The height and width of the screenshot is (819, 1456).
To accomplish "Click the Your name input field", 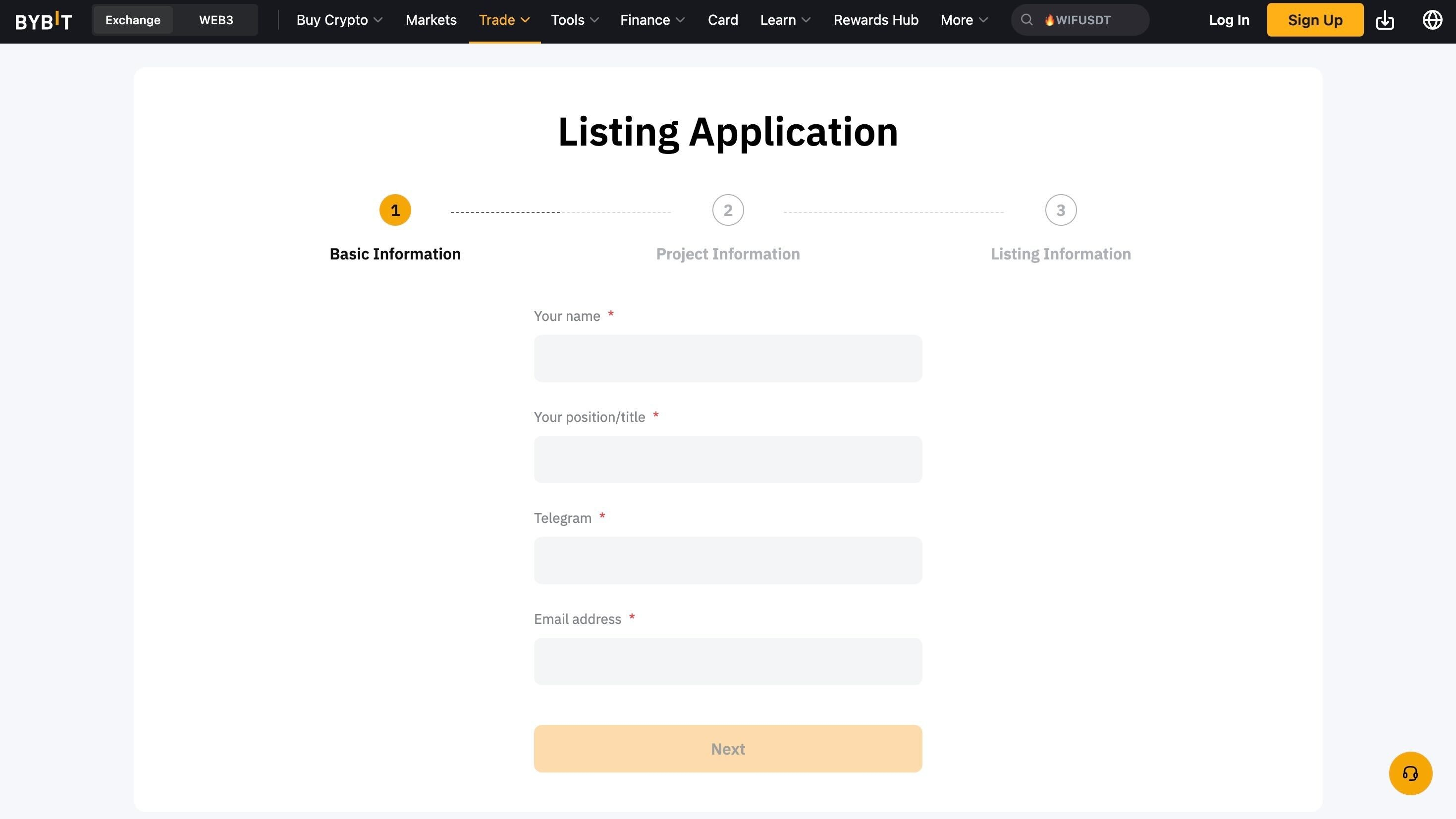I will 728,358.
